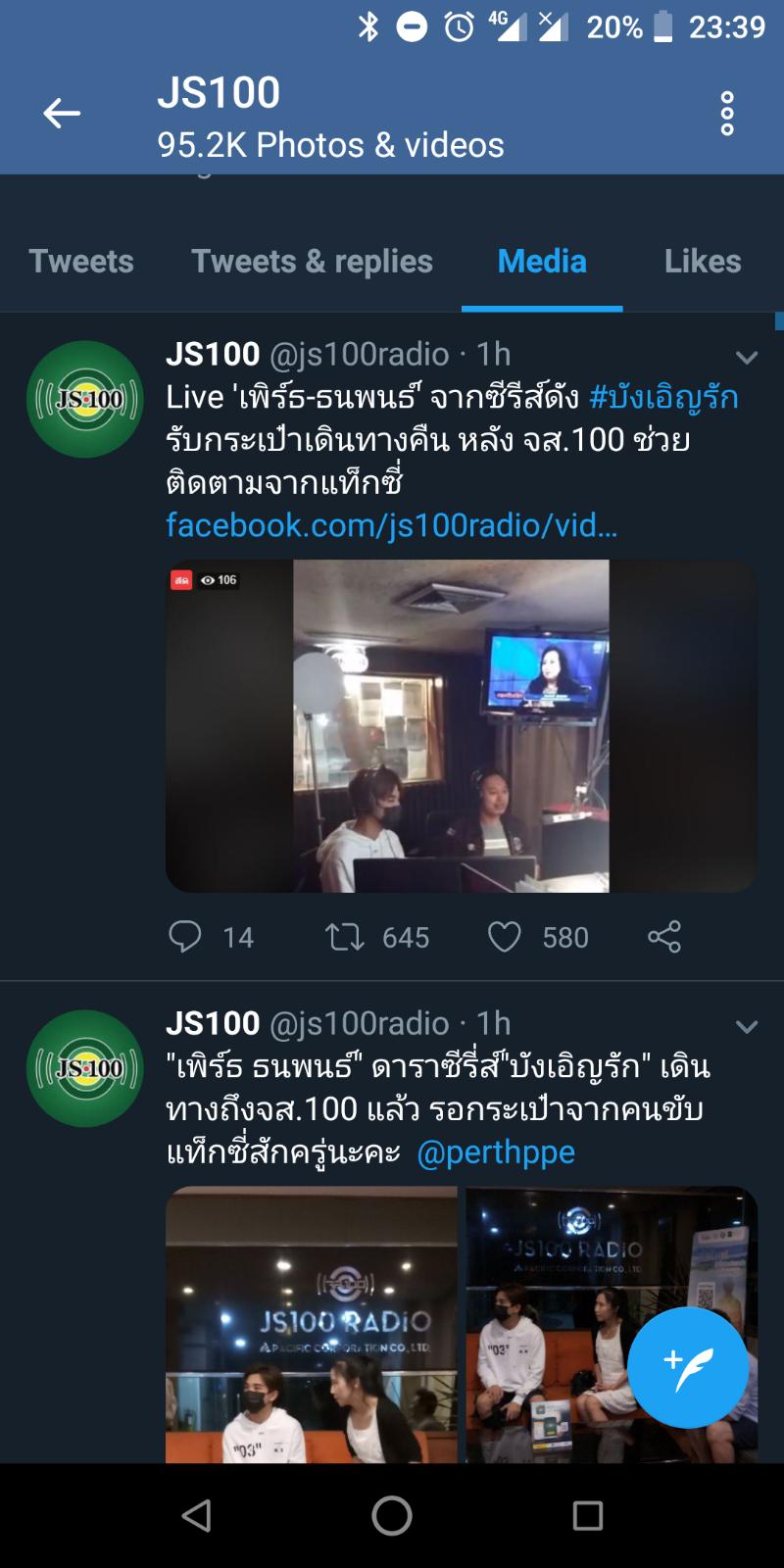Screen dimensions: 784x1568
Task: Open the facebook.com/js100radio video link
Action: click(x=392, y=525)
